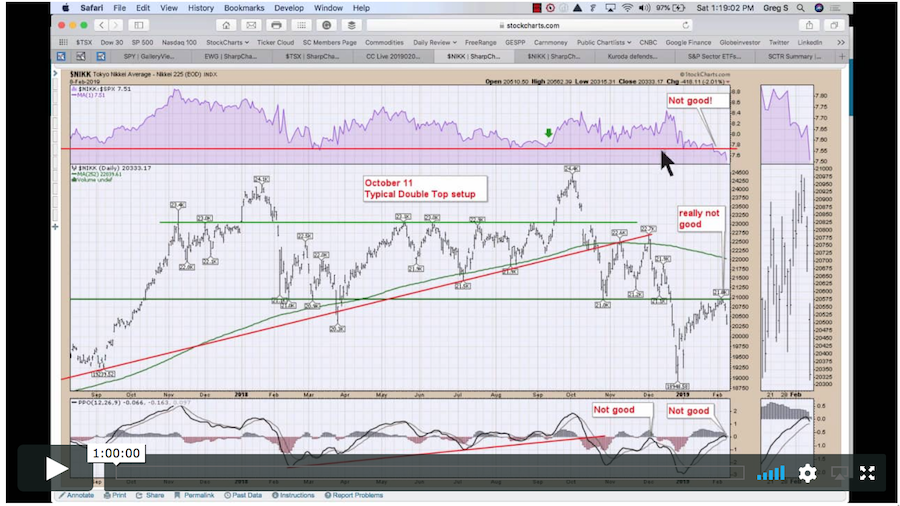Viewport: 900px width, 506px height.
Task: Switch to Kuroda defends tab
Action: [633, 56]
